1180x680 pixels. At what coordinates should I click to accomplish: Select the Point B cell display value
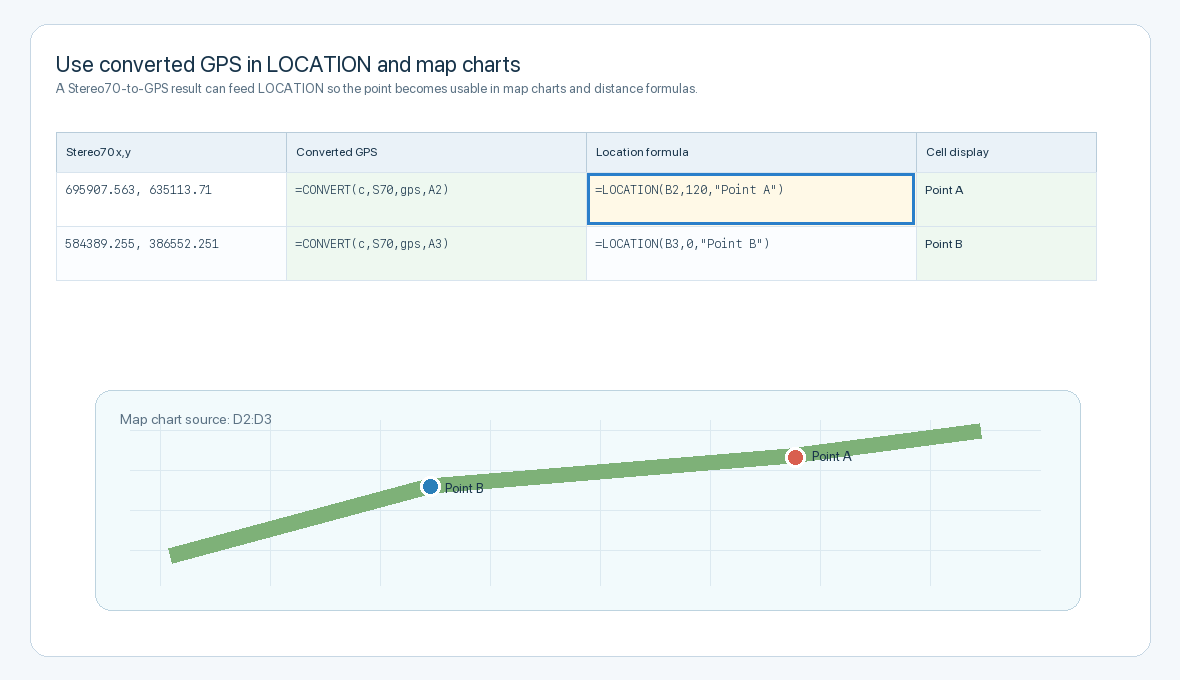(1006, 254)
